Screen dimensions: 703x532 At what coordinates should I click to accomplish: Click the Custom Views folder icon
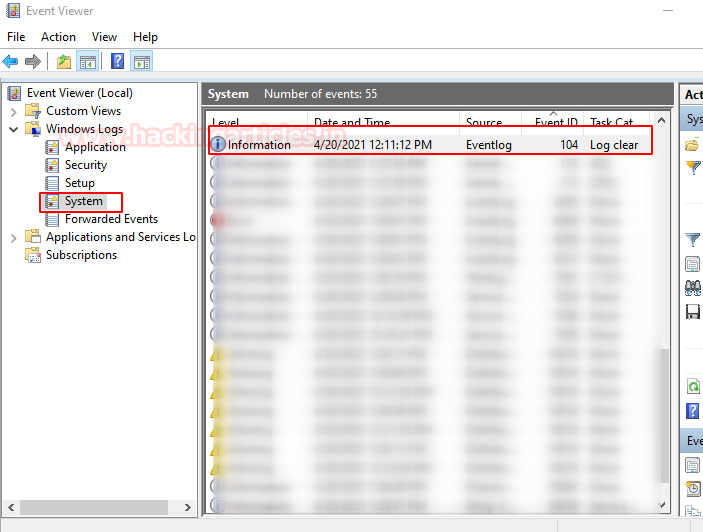tap(33, 111)
